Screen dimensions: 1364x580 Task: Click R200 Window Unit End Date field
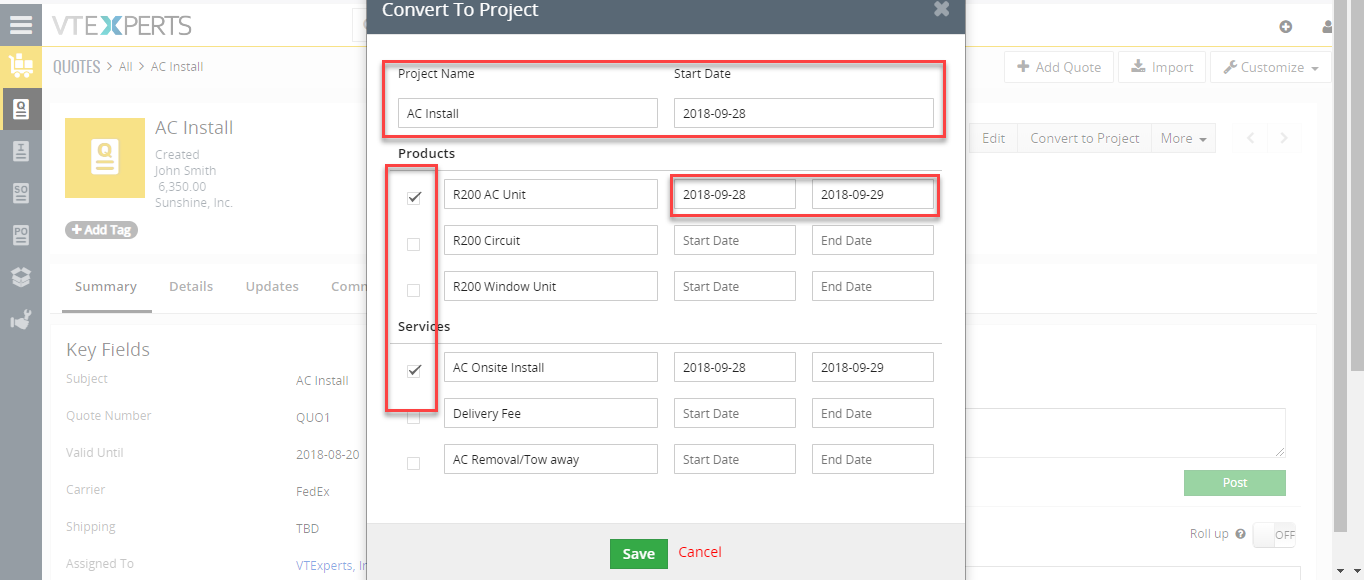tap(873, 286)
